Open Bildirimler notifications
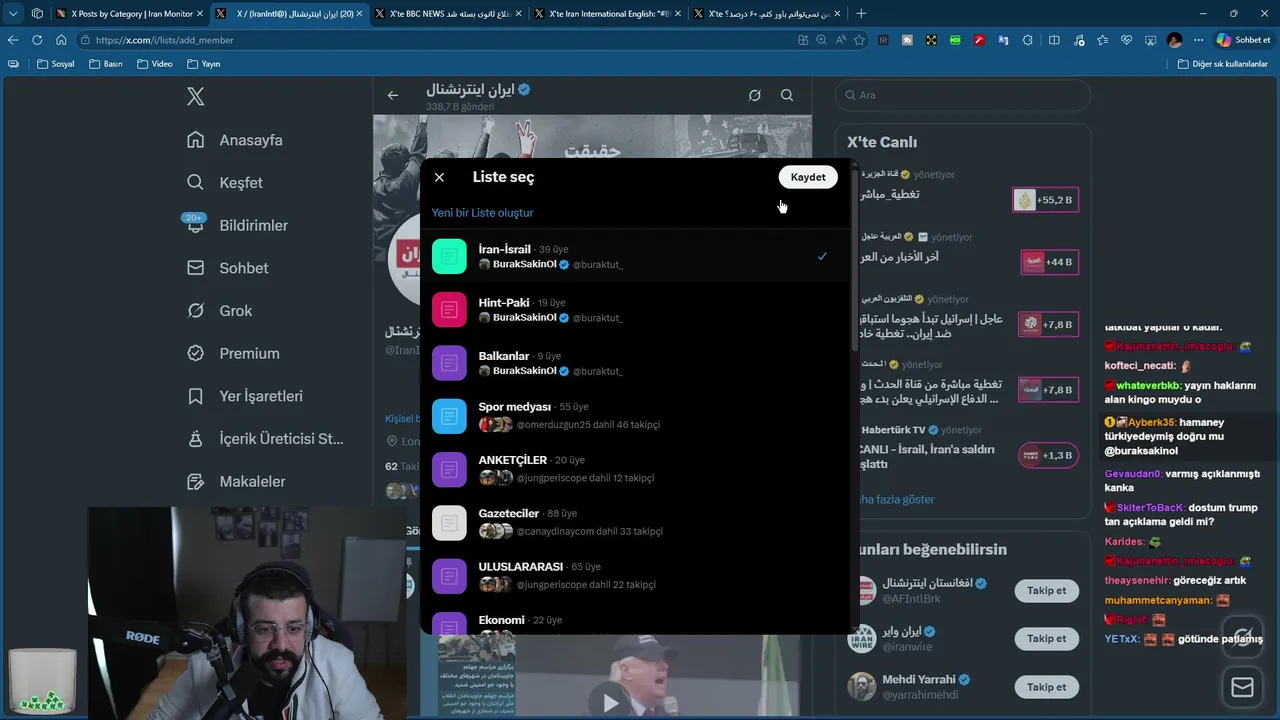 click(237, 225)
